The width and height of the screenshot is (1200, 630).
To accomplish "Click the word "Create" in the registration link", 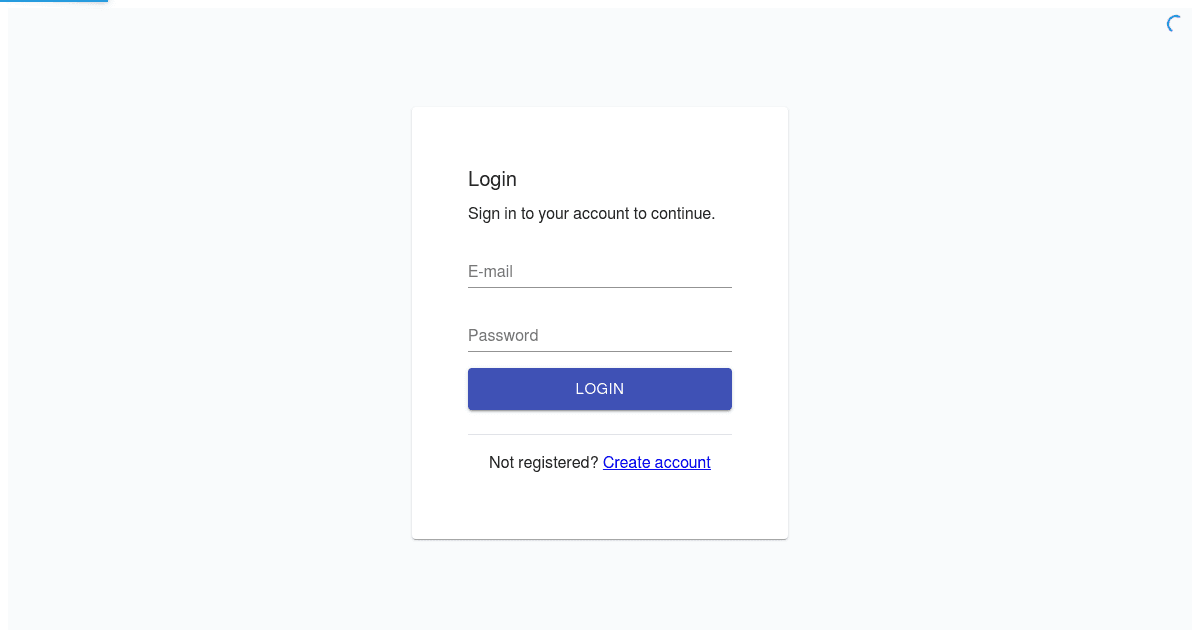I will (626, 462).
